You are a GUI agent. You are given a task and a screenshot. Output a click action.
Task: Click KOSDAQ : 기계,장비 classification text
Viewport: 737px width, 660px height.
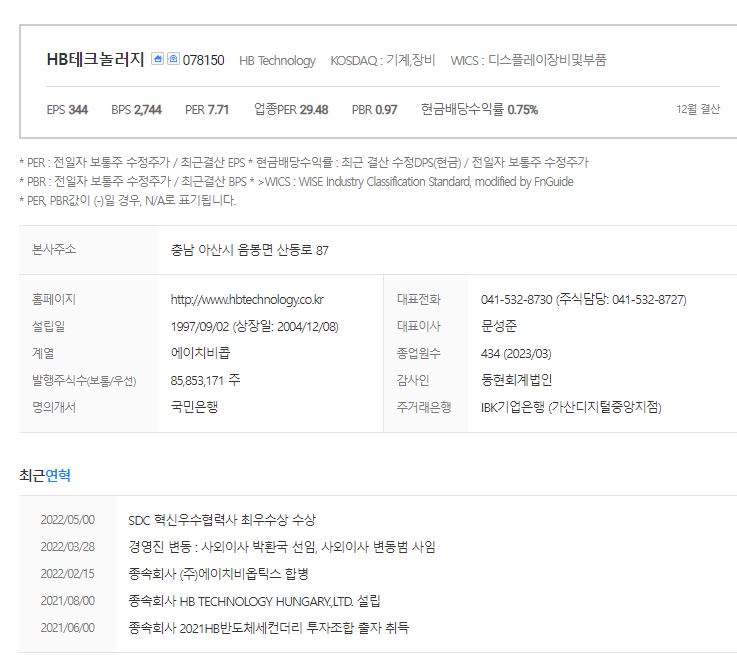point(383,60)
